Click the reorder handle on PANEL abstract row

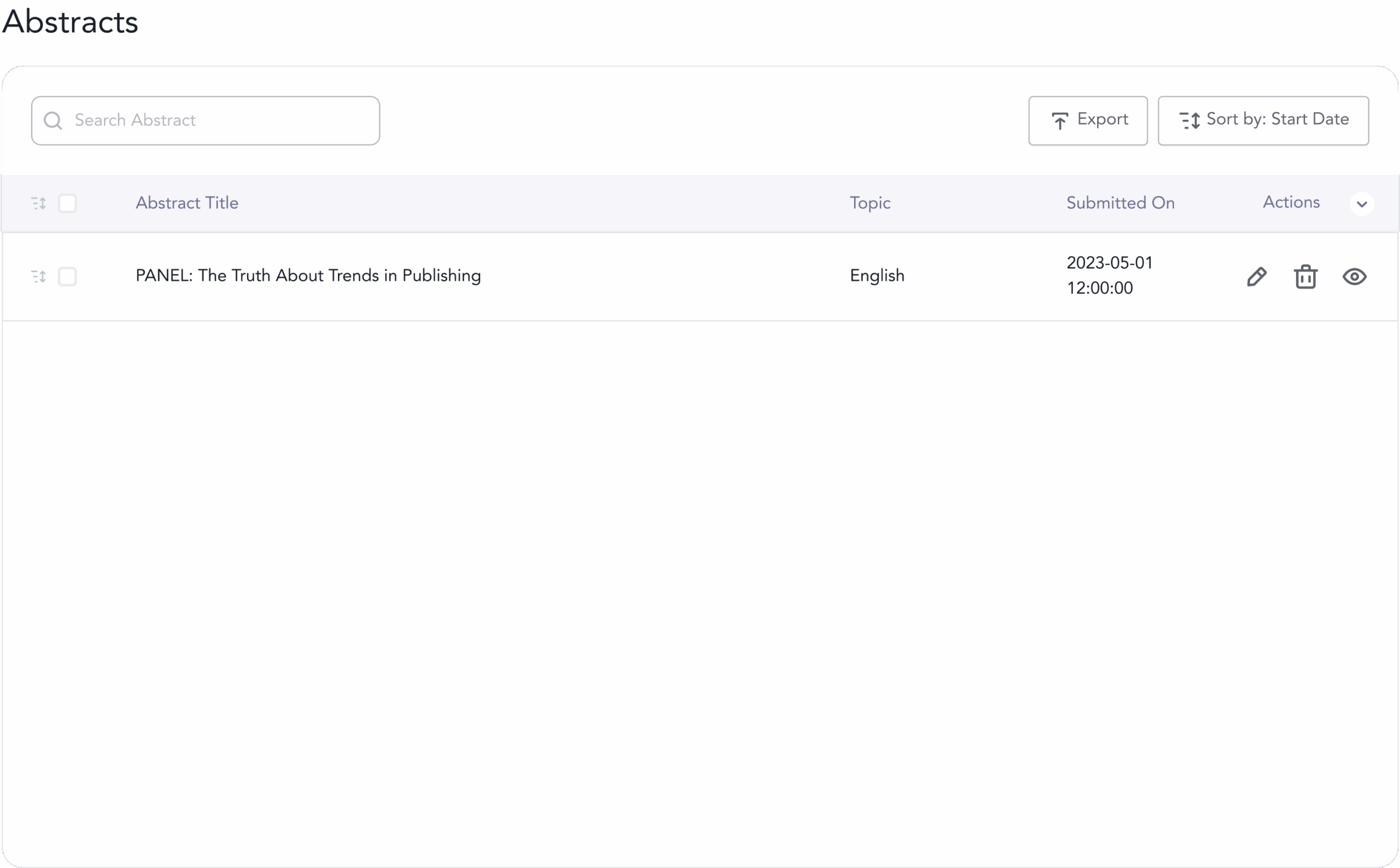(x=38, y=277)
